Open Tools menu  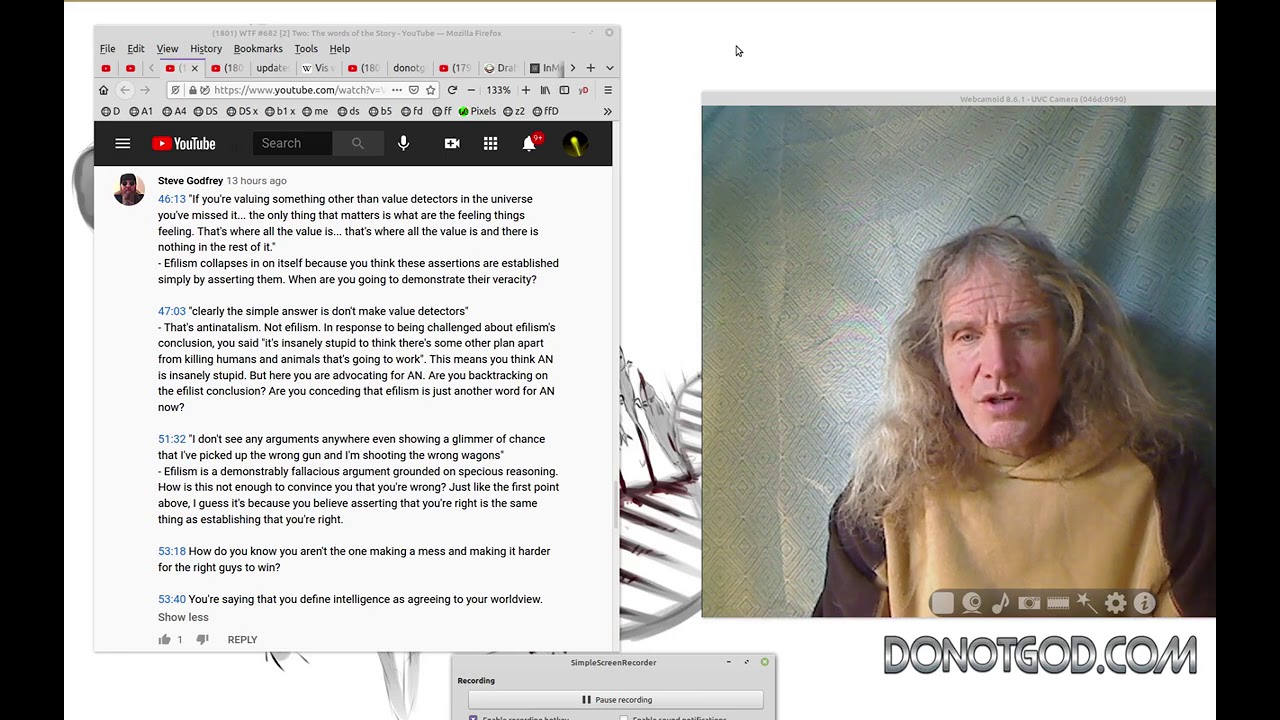306,49
